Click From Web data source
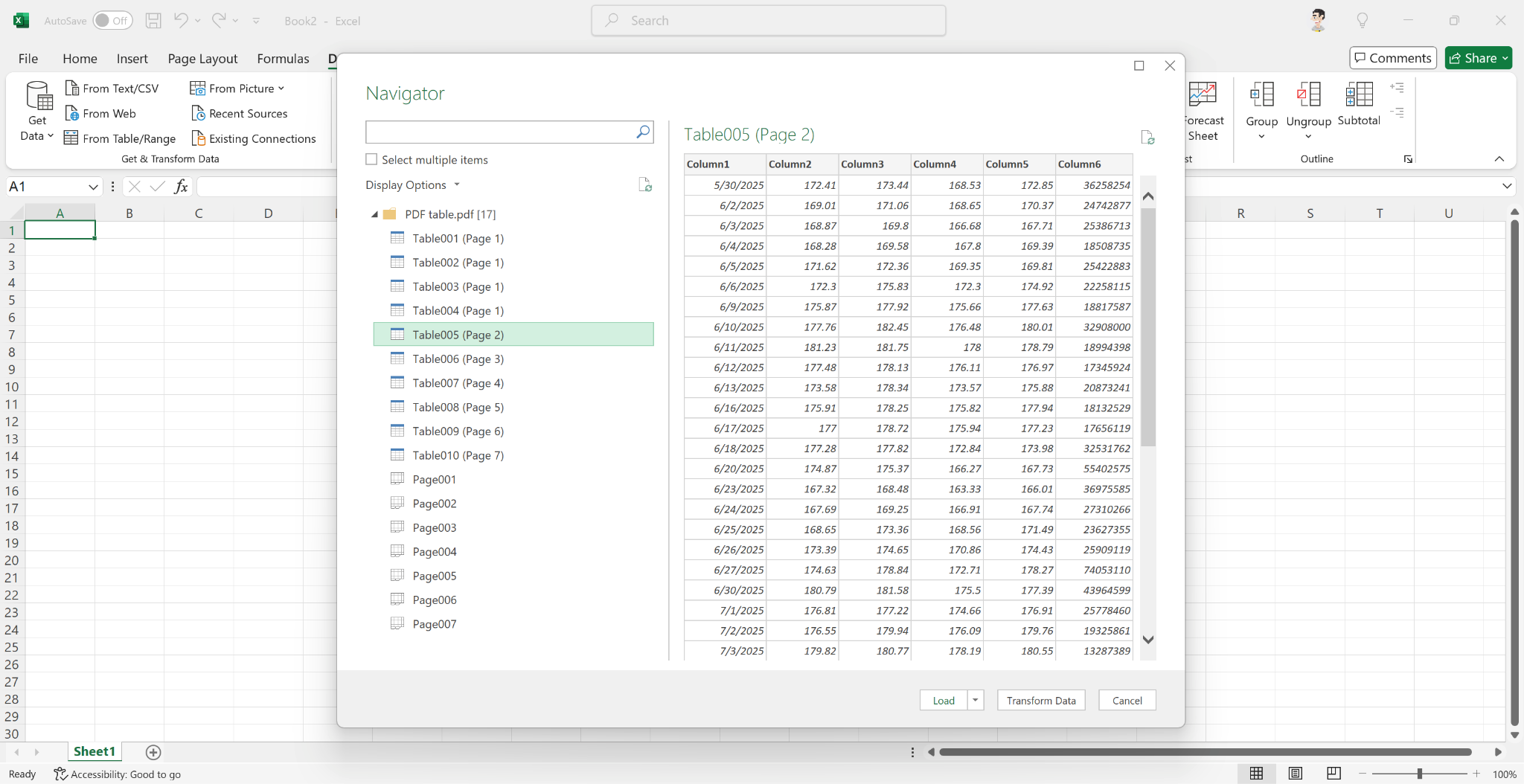 click(100, 114)
